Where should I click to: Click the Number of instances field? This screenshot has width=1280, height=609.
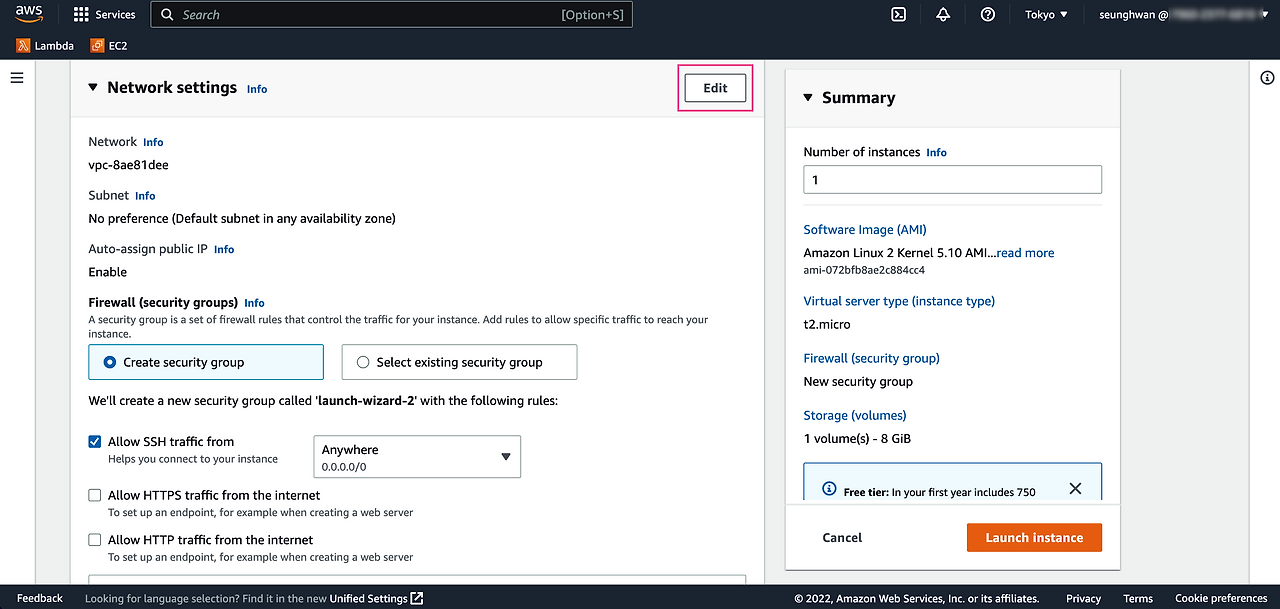point(952,179)
